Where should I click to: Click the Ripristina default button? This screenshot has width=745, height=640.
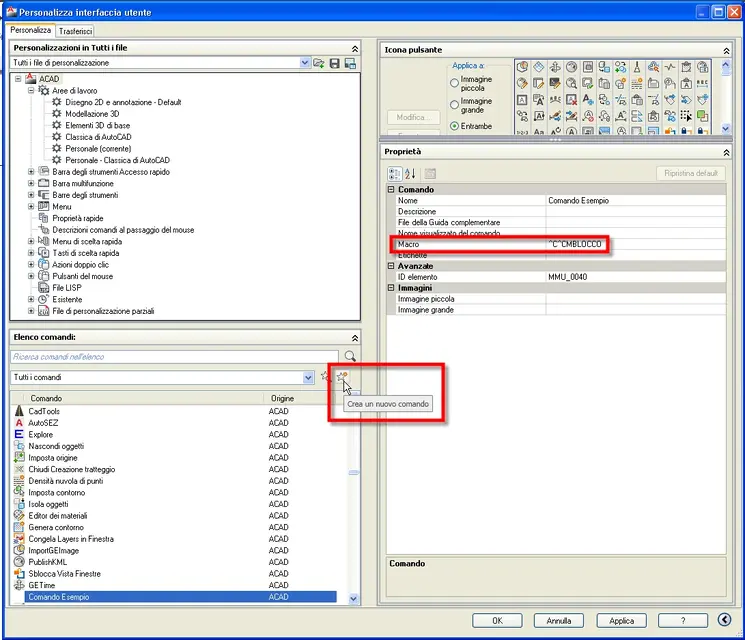(691, 173)
